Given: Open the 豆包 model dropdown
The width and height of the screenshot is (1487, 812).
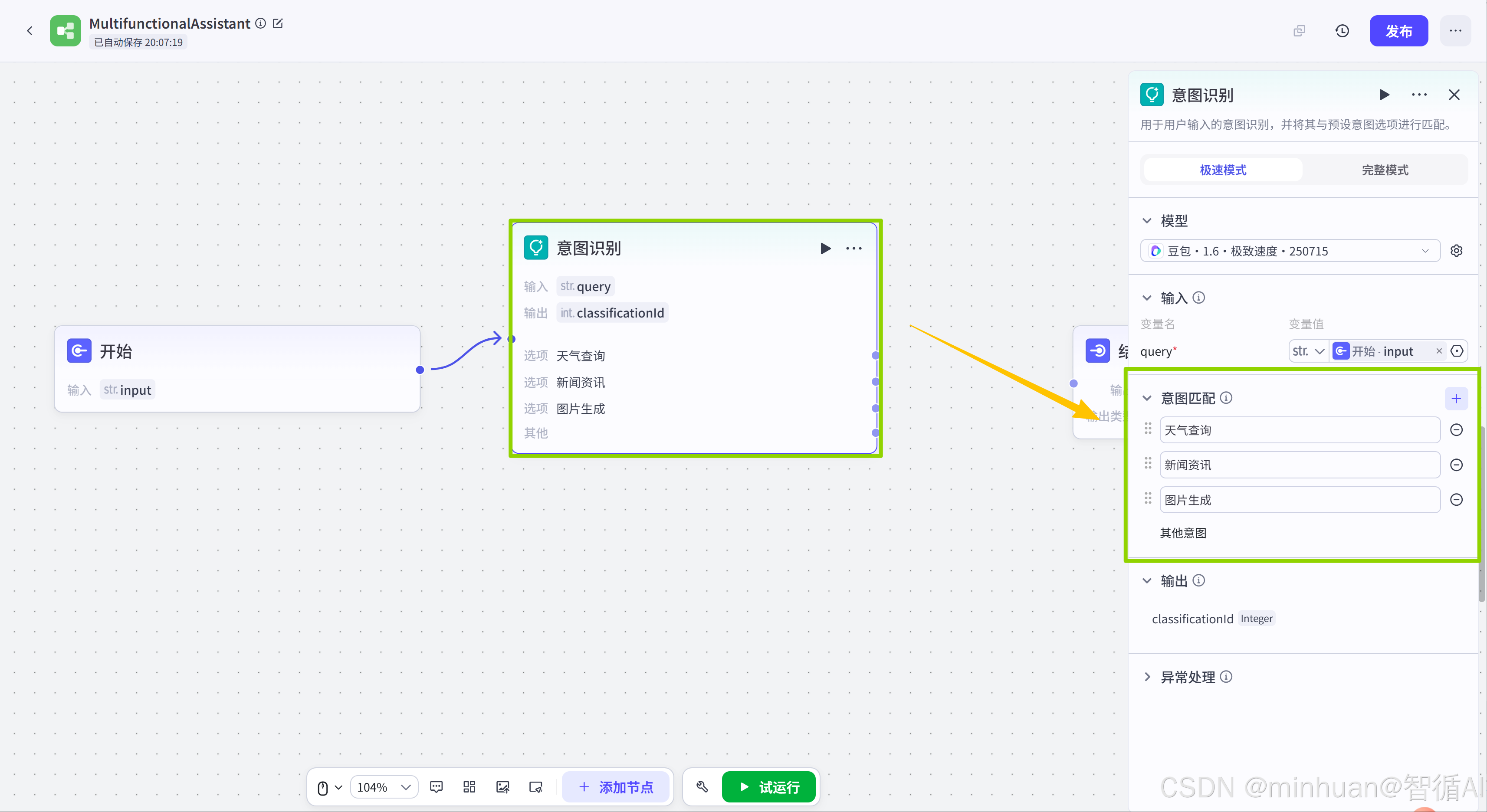Looking at the screenshot, I should click(x=1290, y=251).
